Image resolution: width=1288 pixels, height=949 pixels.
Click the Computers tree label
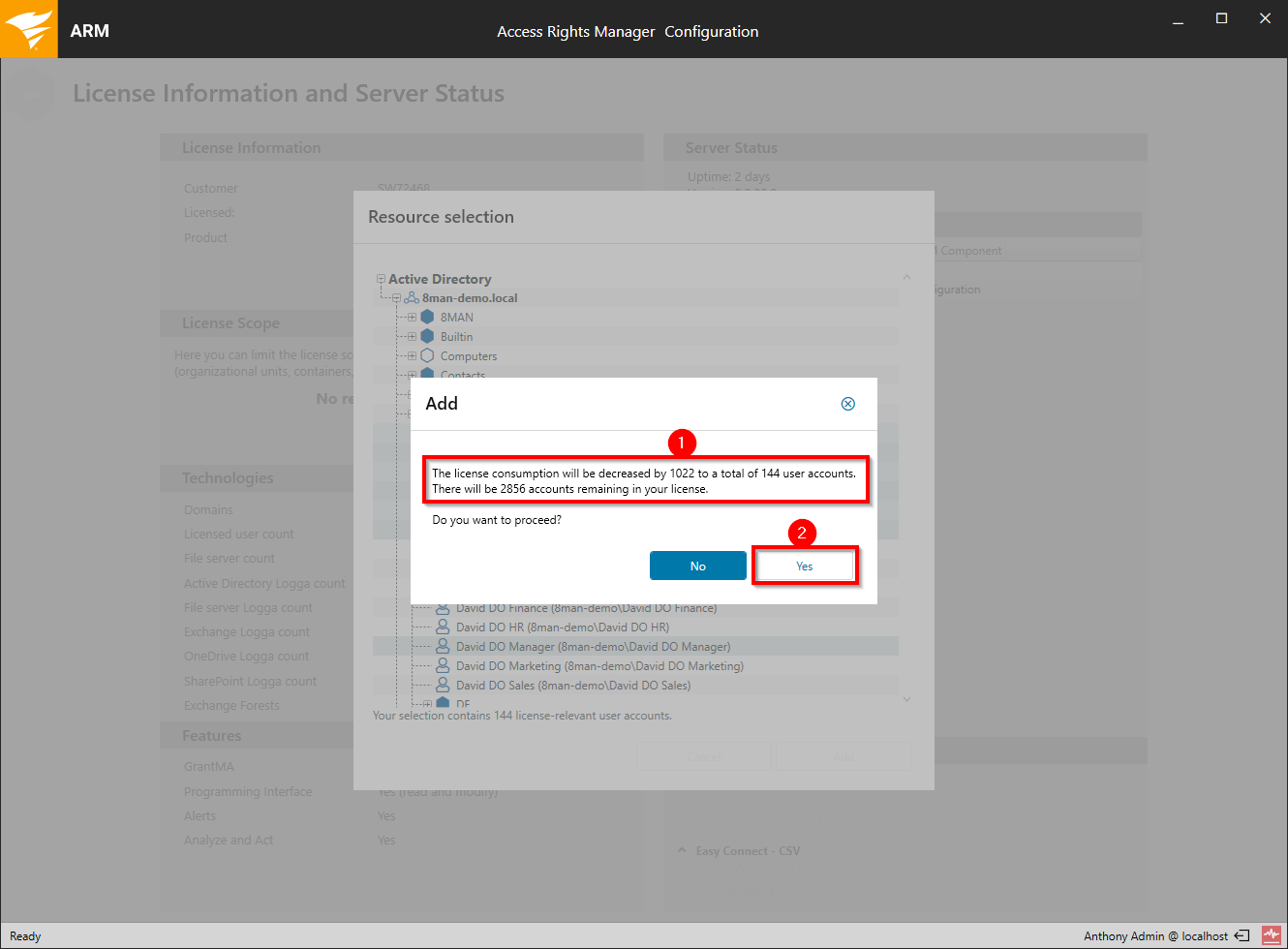pos(469,356)
